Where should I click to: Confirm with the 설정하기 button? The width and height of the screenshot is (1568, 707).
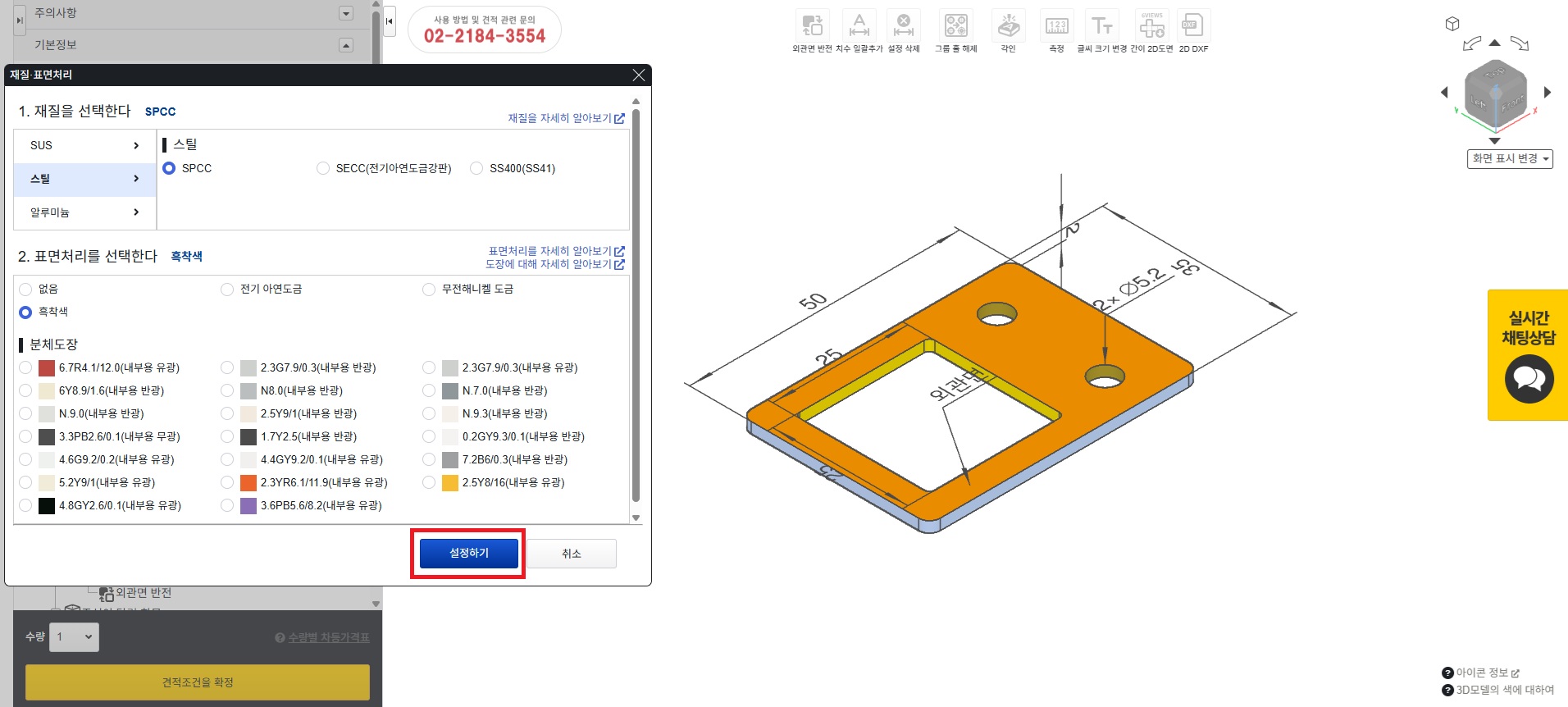[x=468, y=554]
